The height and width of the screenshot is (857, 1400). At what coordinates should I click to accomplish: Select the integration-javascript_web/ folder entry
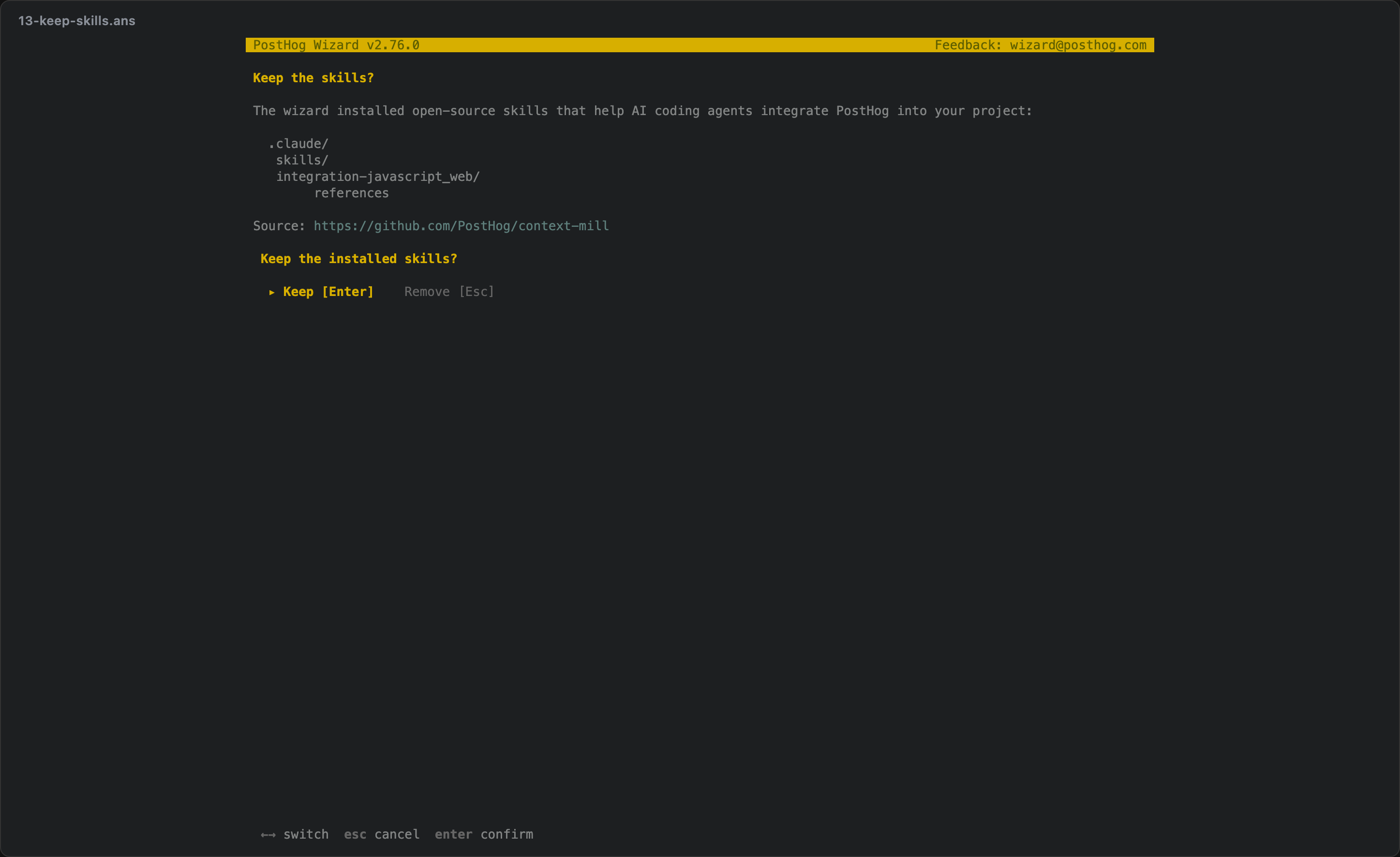pos(378,177)
